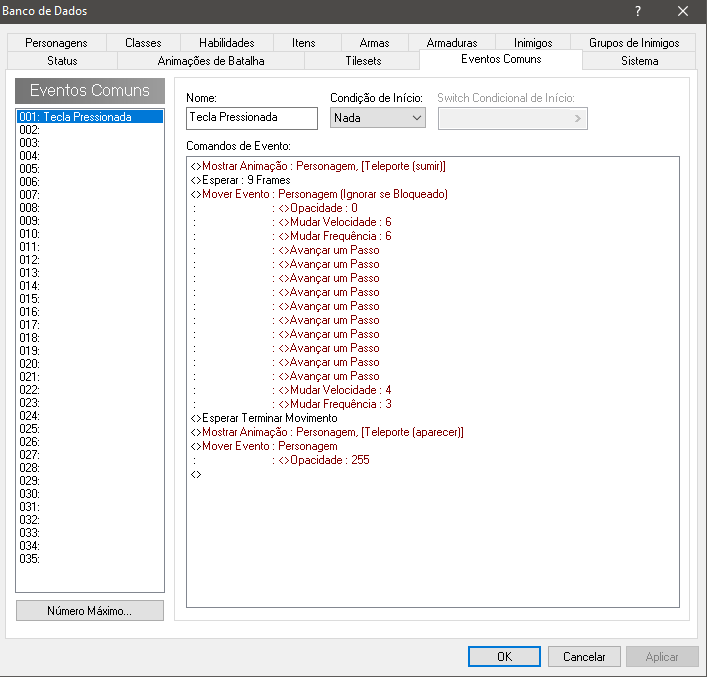Image resolution: width=707 pixels, height=677 pixels.
Task: Click the help question mark icon
Action: pos(638,11)
